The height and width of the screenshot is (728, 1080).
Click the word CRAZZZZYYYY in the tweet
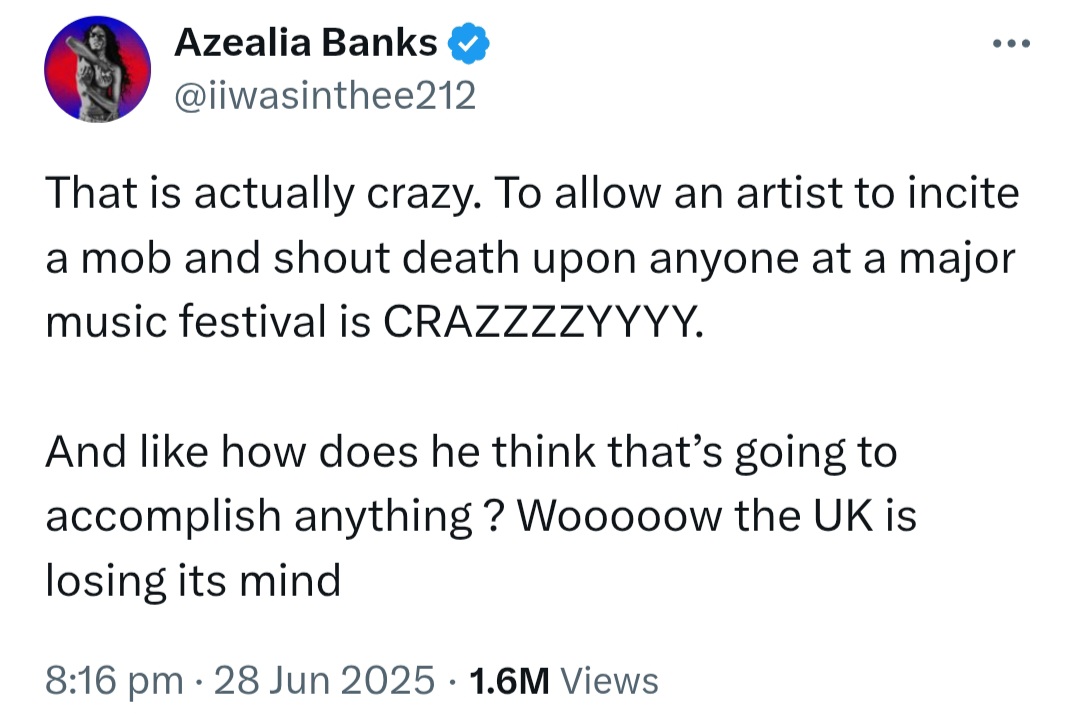[x=538, y=324]
